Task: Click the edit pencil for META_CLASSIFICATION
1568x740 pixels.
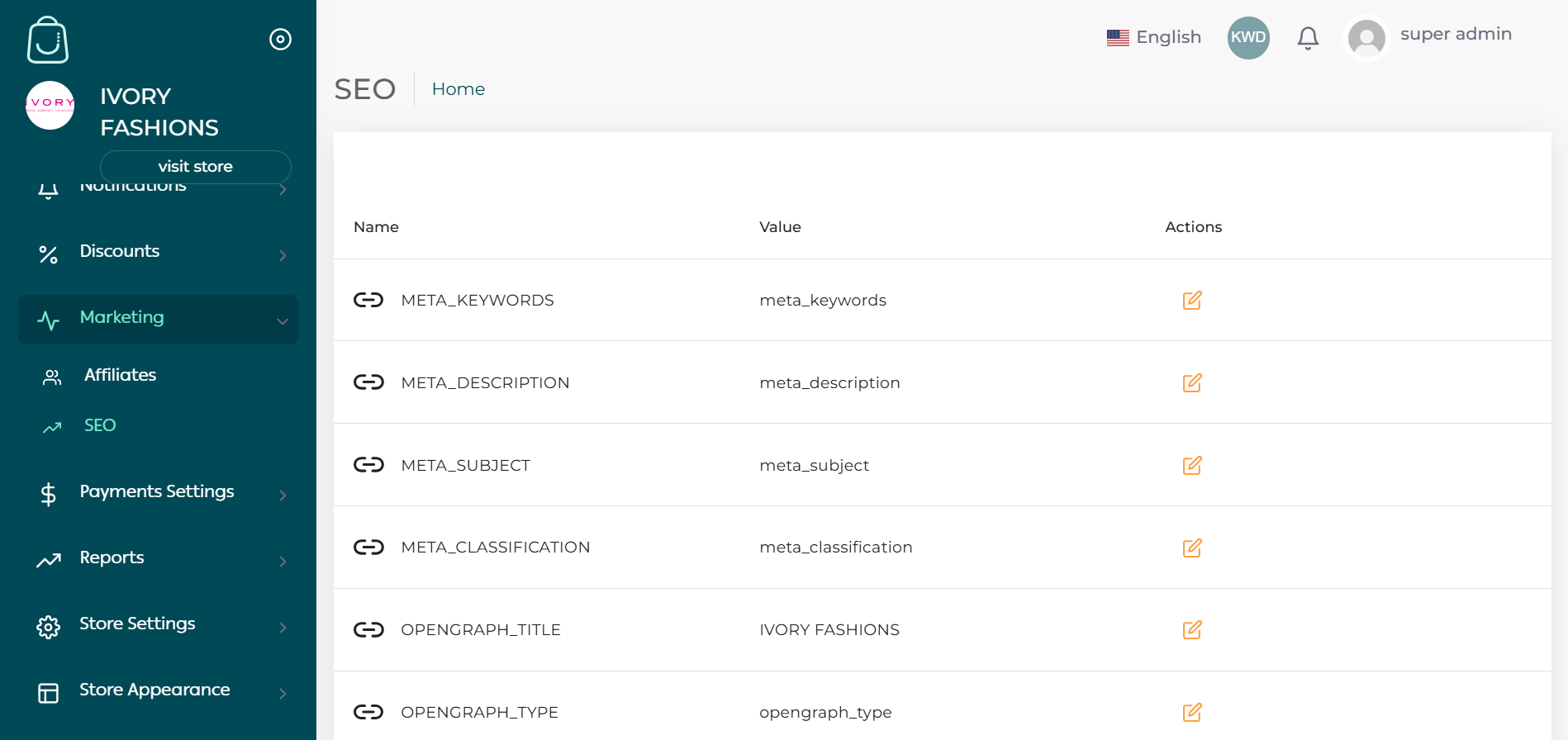Action: click(1191, 548)
